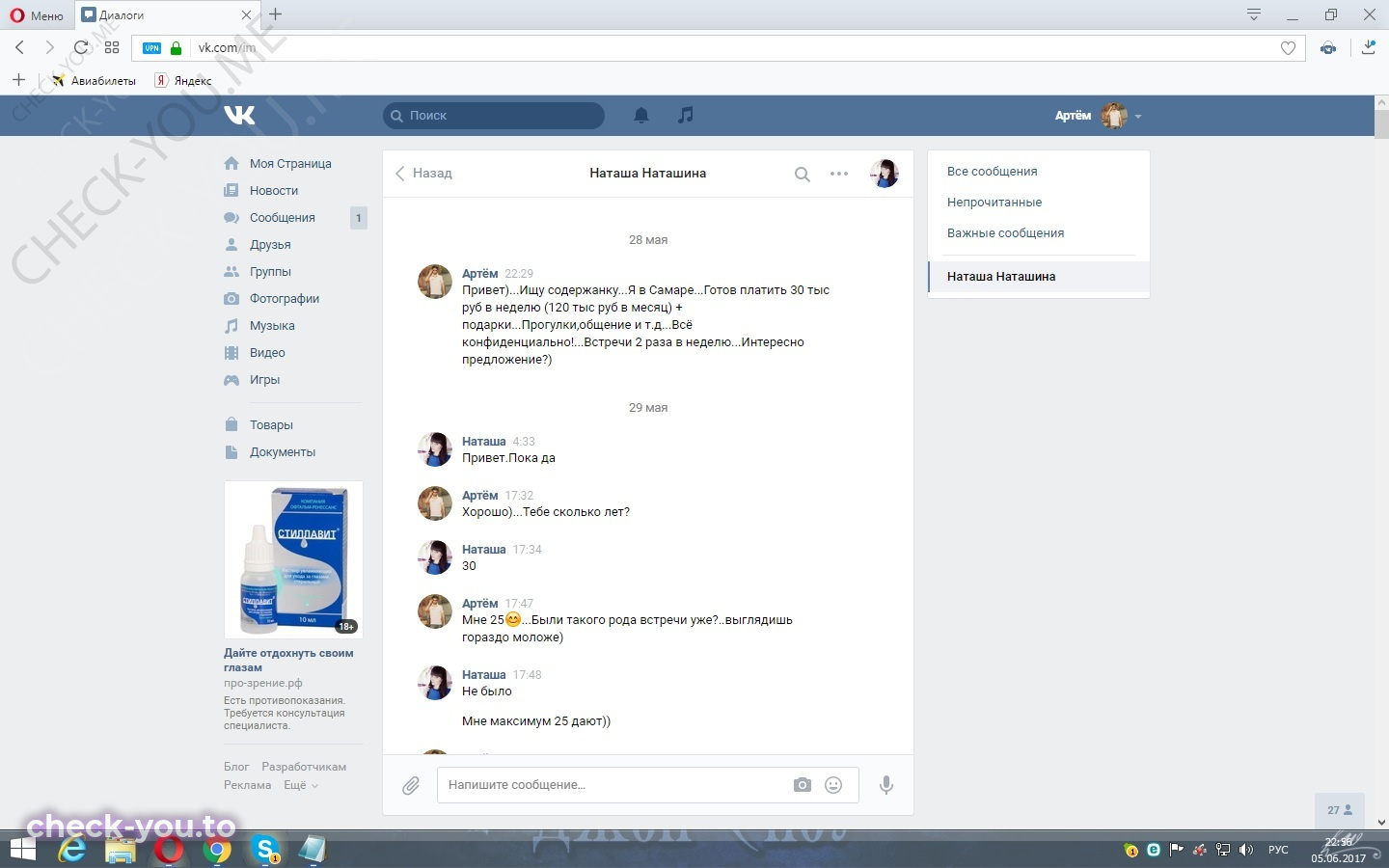Open Моя Страница in the sidebar
The height and width of the screenshot is (868, 1389).
point(290,164)
